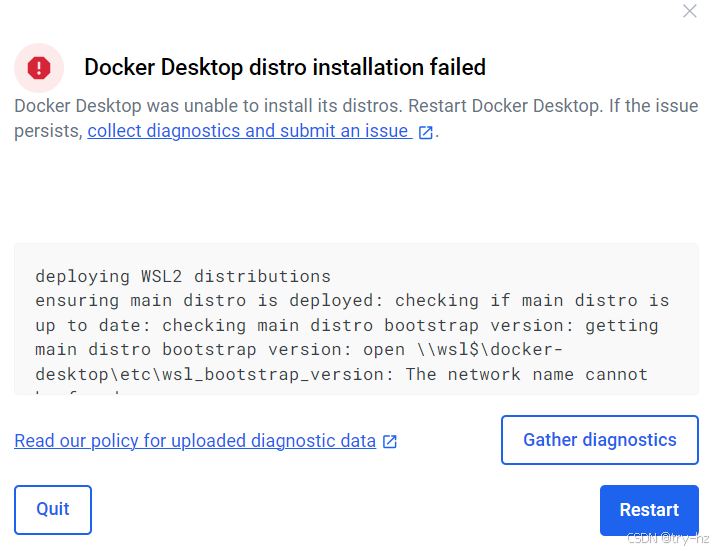Close the error dialog with X
Image resolution: width=714 pixels, height=551 pixels.
click(689, 11)
